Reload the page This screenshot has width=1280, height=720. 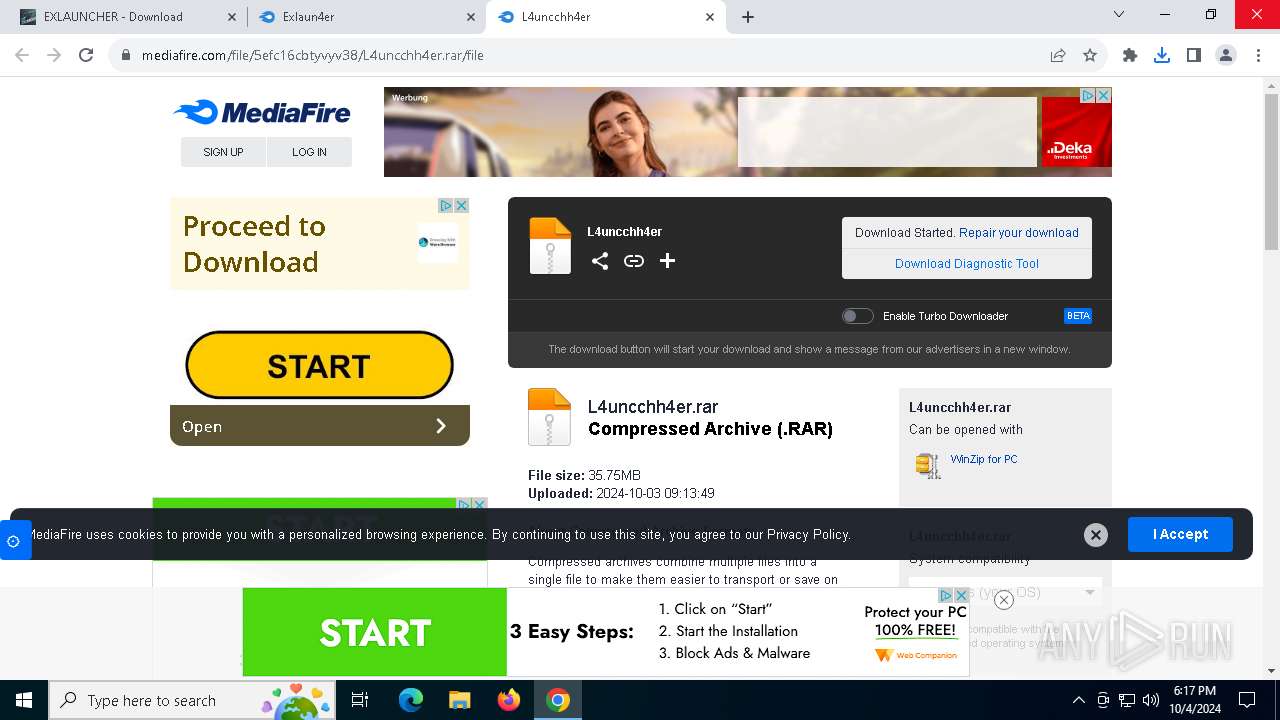pyautogui.click(x=86, y=55)
